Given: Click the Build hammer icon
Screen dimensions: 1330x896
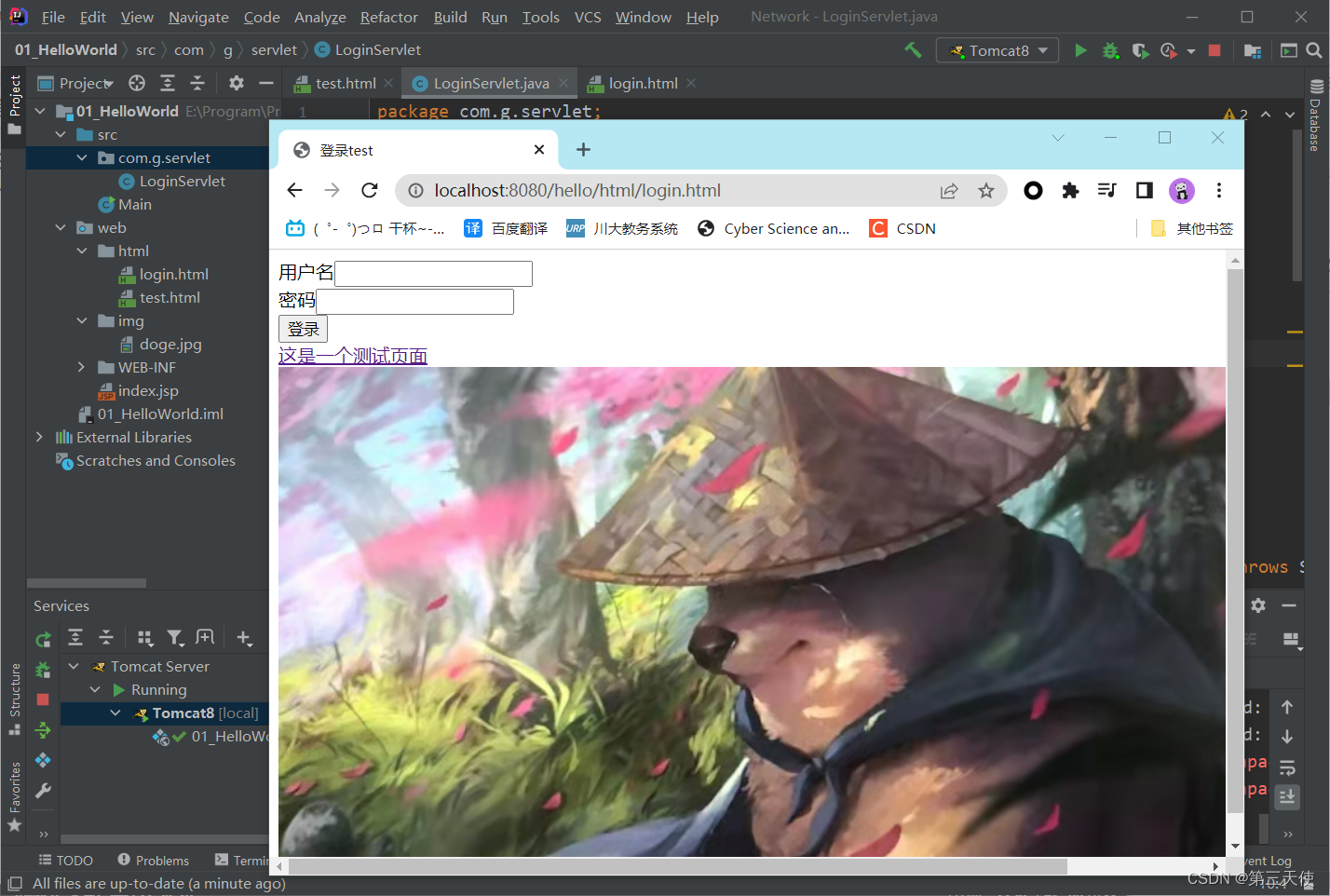Looking at the screenshot, I should [913, 50].
